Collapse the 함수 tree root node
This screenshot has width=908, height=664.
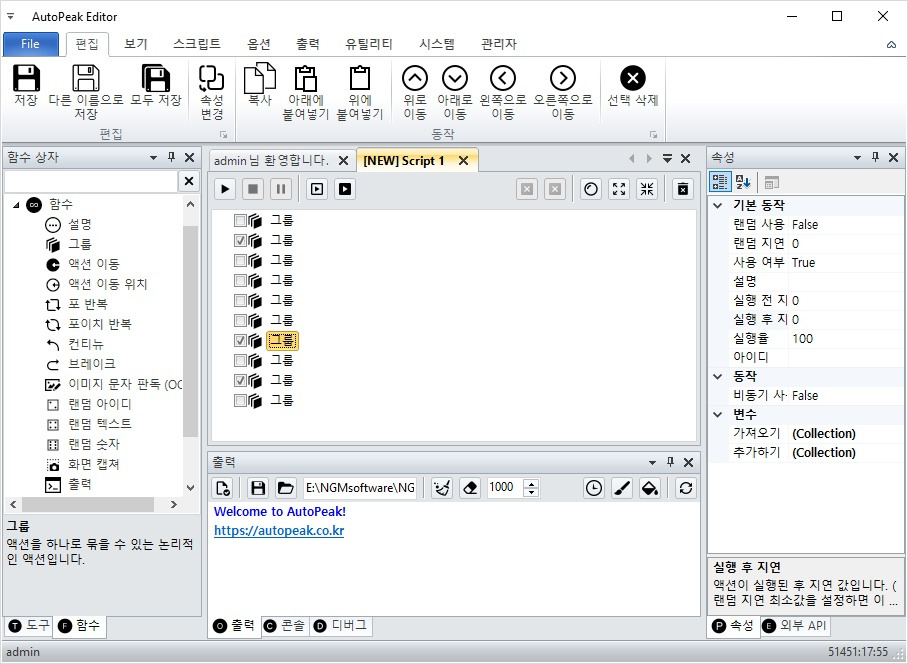coord(16,204)
